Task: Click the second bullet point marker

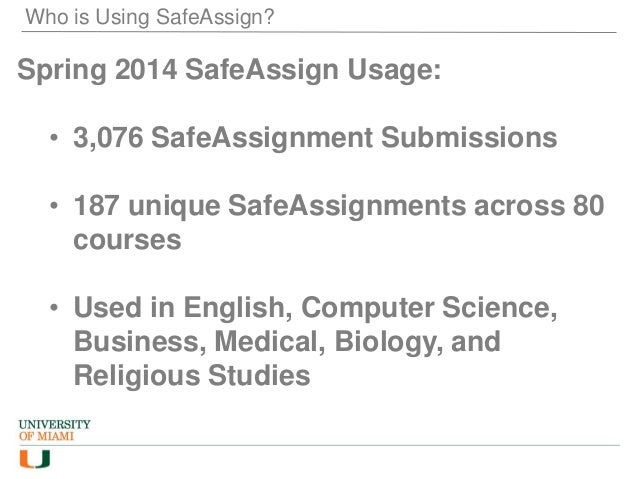Action: point(54,206)
